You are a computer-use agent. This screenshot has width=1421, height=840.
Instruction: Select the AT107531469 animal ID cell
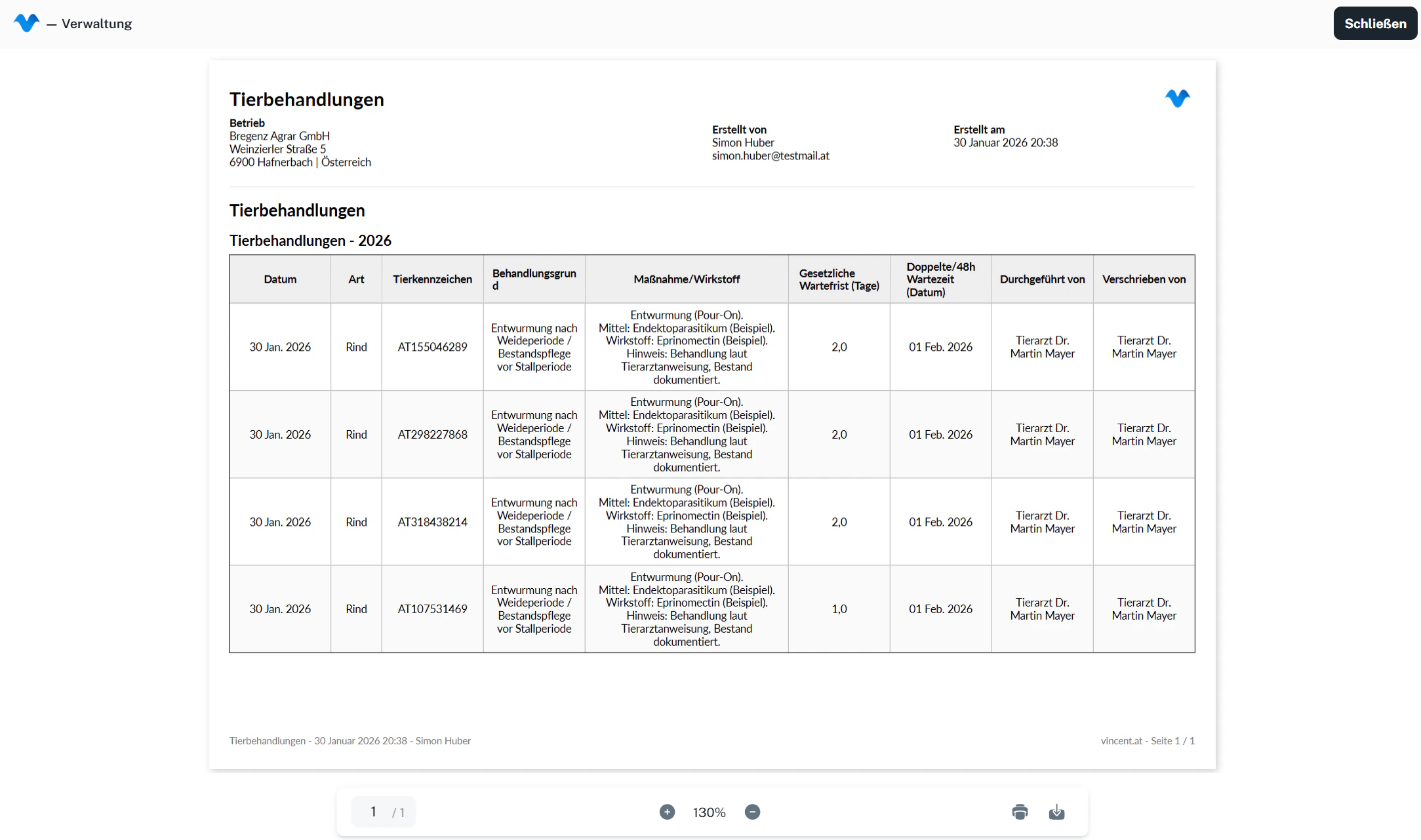432,609
